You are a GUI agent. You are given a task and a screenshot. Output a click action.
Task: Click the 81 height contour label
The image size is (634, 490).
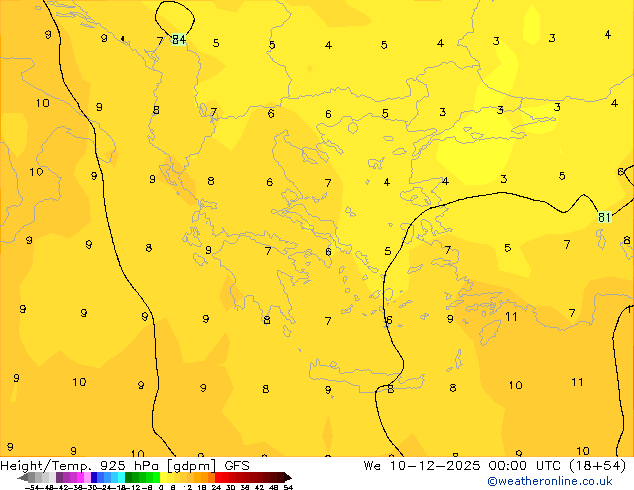click(x=604, y=218)
